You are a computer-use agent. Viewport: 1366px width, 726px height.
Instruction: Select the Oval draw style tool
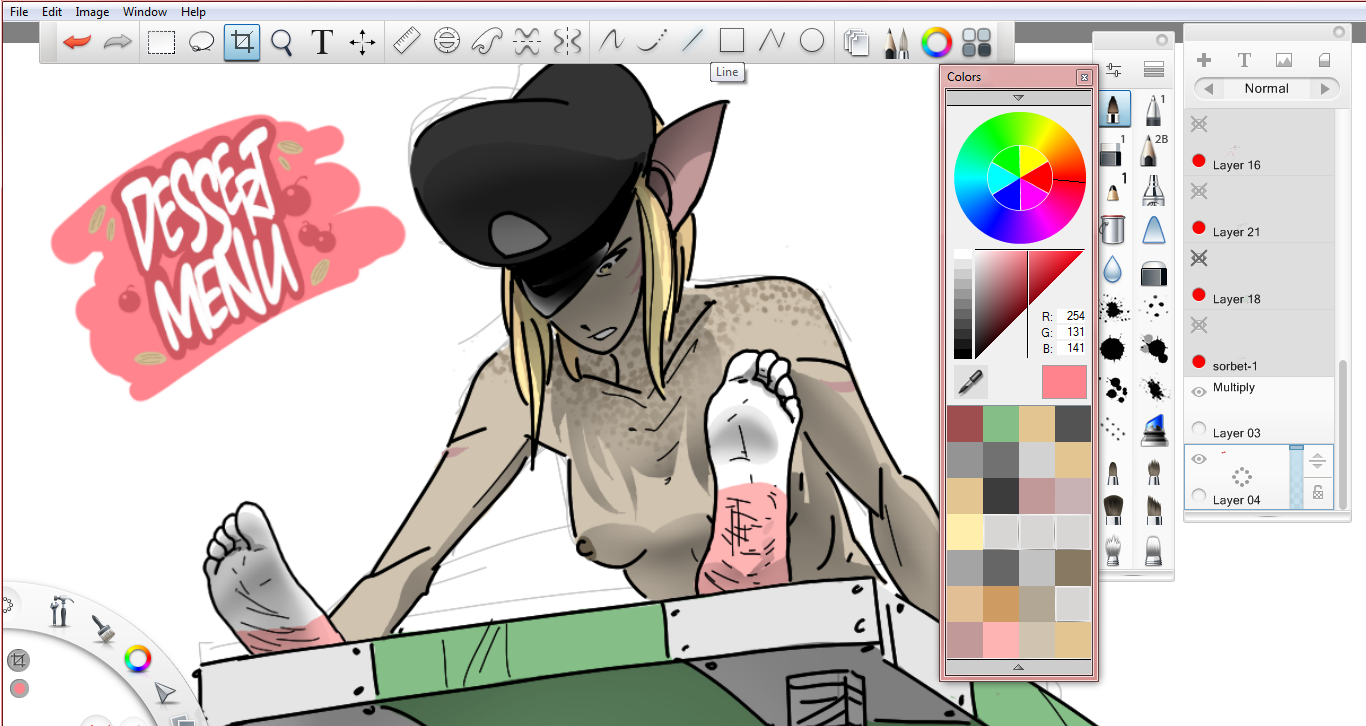click(x=812, y=41)
